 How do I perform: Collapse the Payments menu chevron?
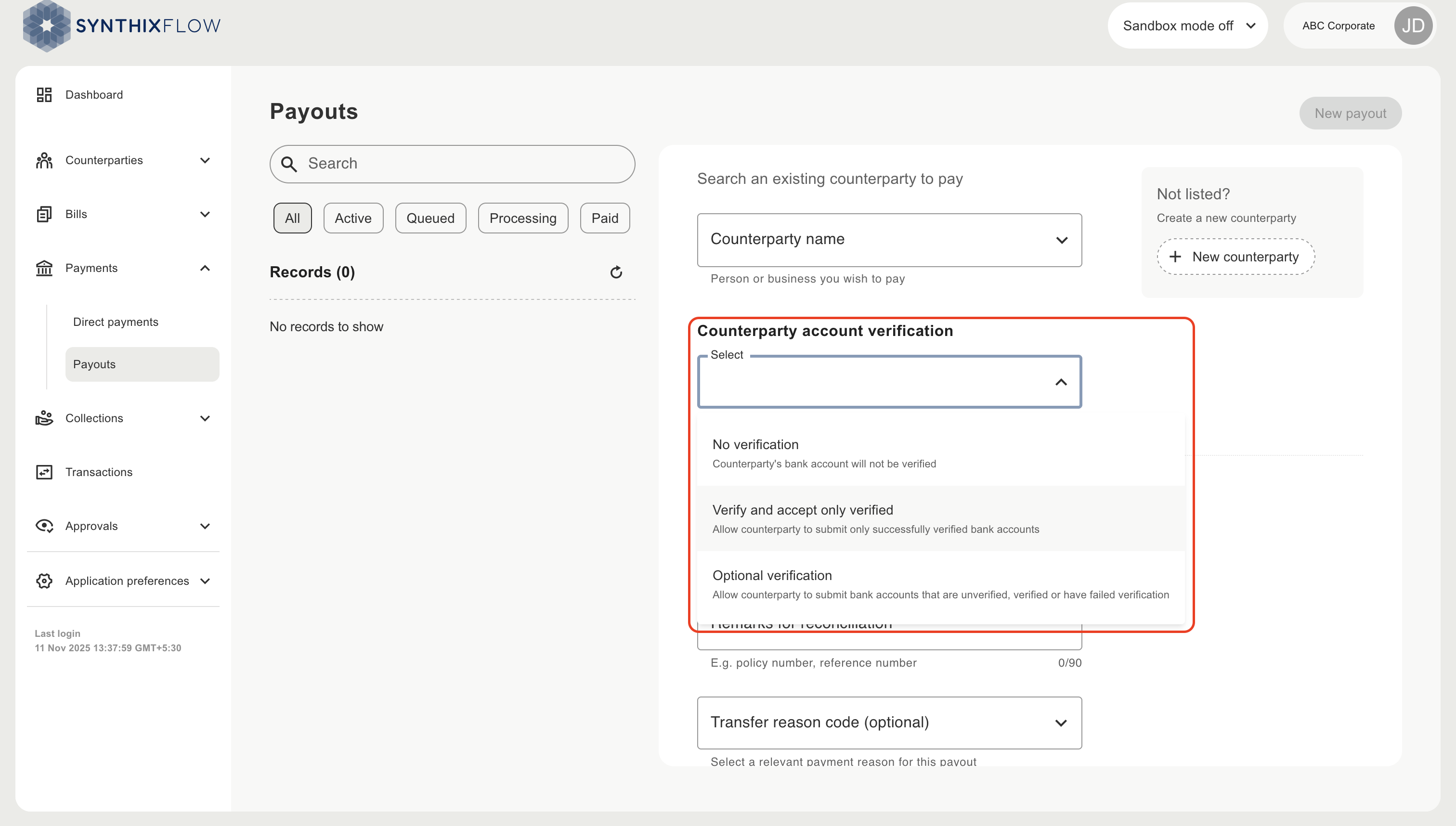coord(205,268)
